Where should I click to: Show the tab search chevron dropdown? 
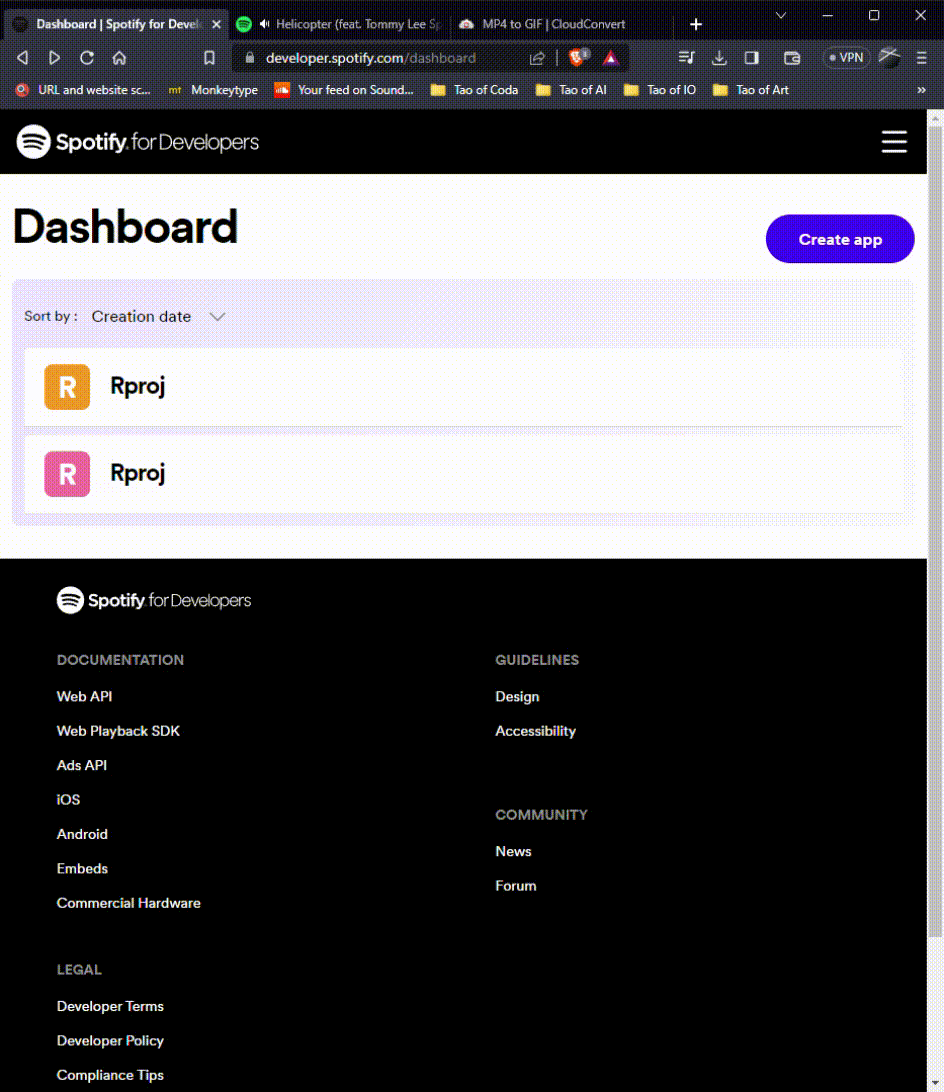(781, 15)
